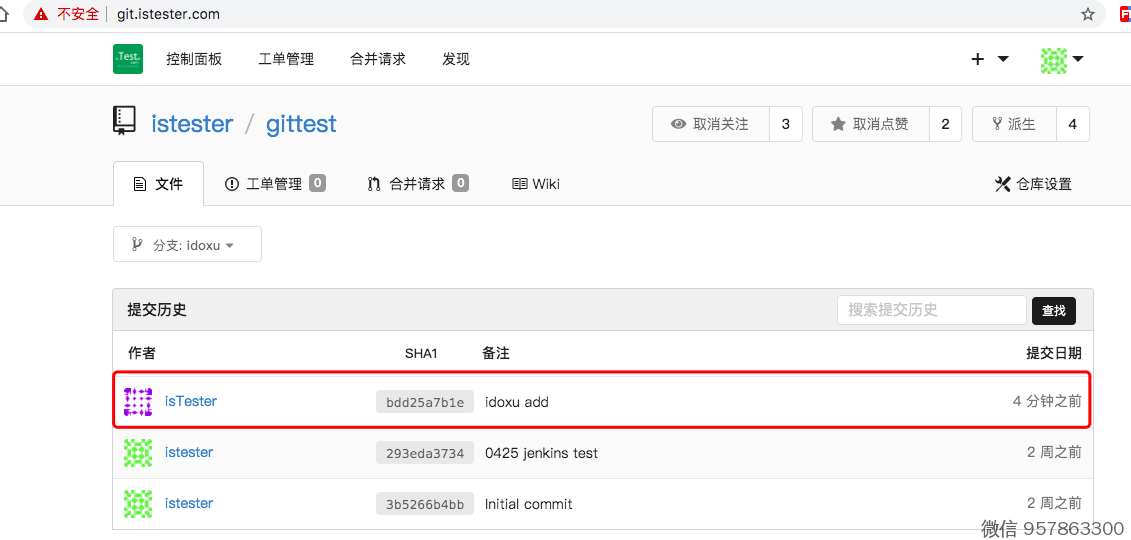Click the isTest site logo icon

(x=128, y=59)
